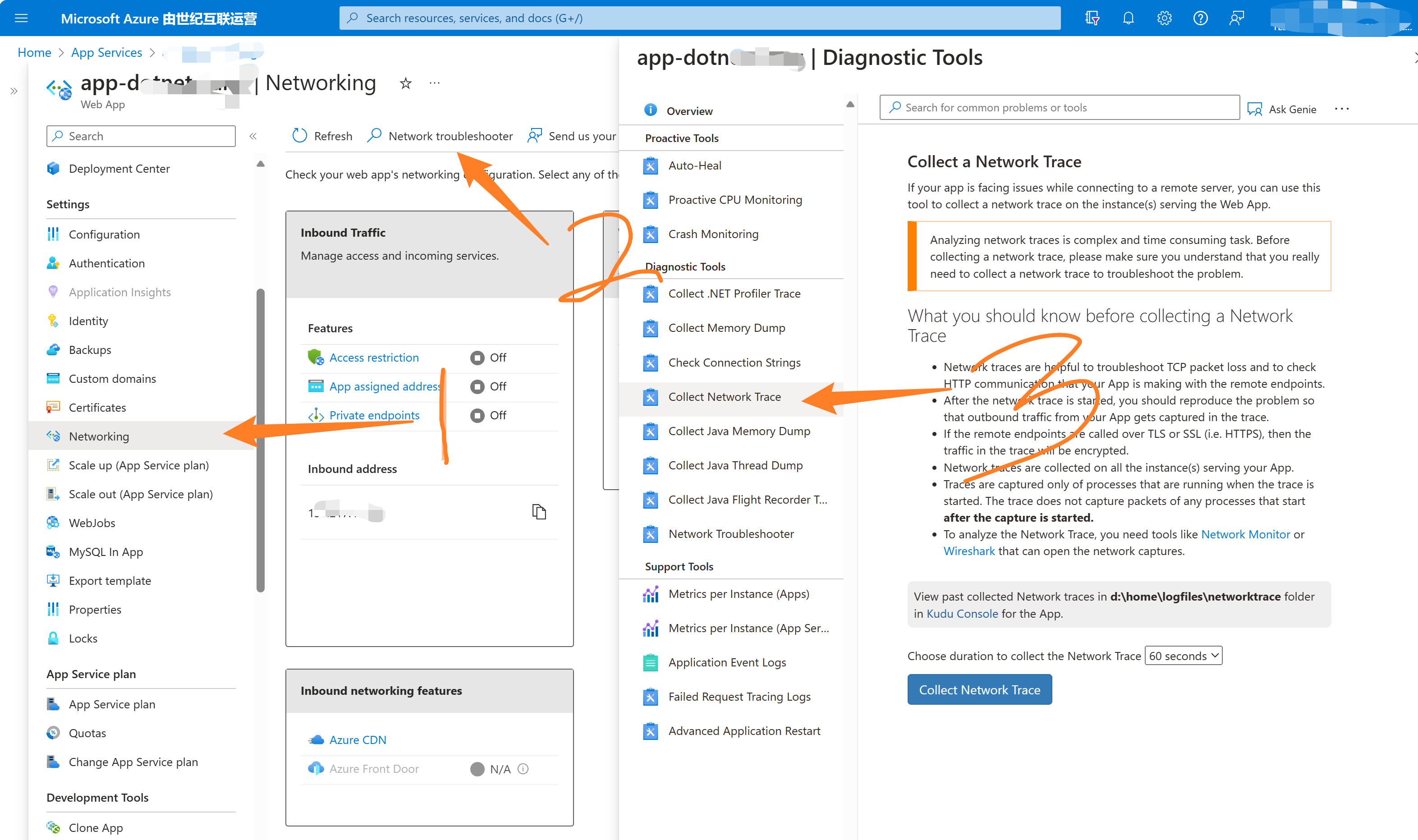Open Custom domains in the Settings menu
The image size is (1418, 840).
point(112,379)
